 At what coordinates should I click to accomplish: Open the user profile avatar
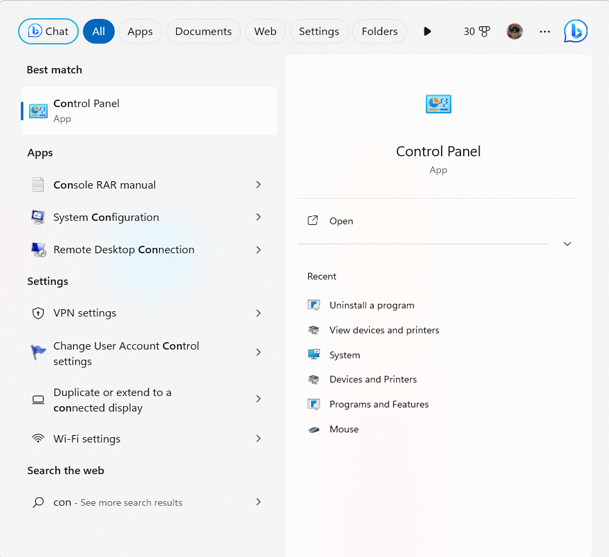[x=515, y=31]
